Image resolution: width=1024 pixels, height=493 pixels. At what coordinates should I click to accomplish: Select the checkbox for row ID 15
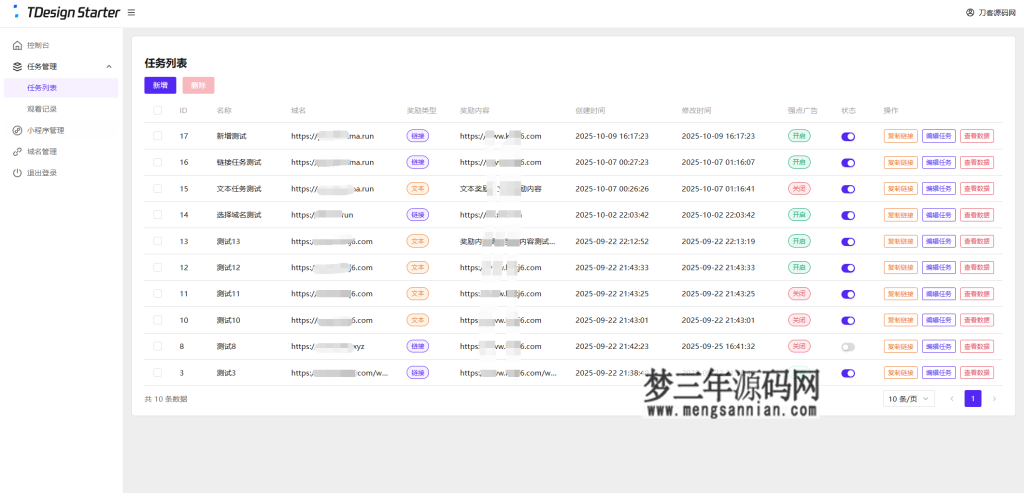(157, 189)
